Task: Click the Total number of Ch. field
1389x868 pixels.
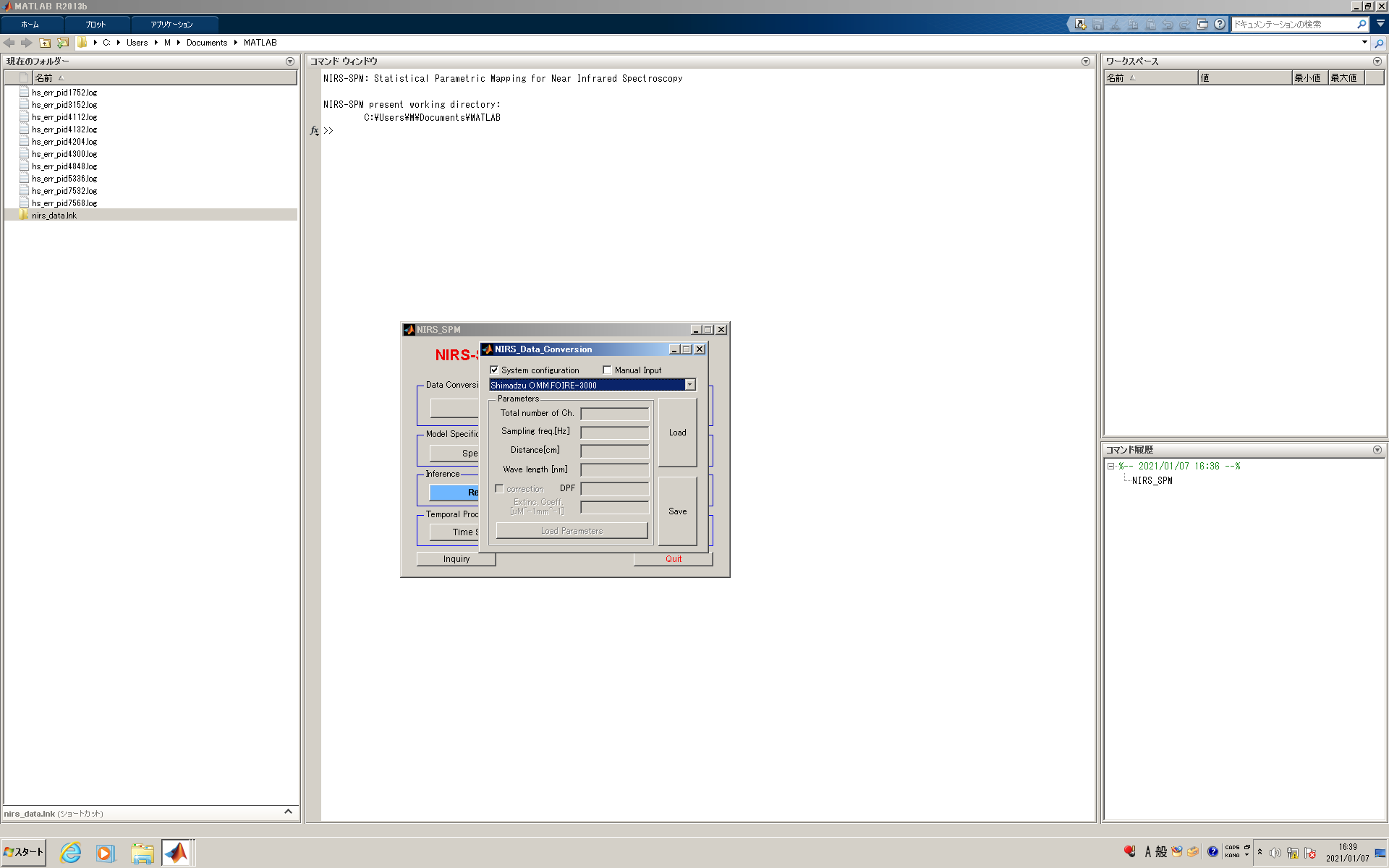Action: pyautogui.click(x=614, y=414)
